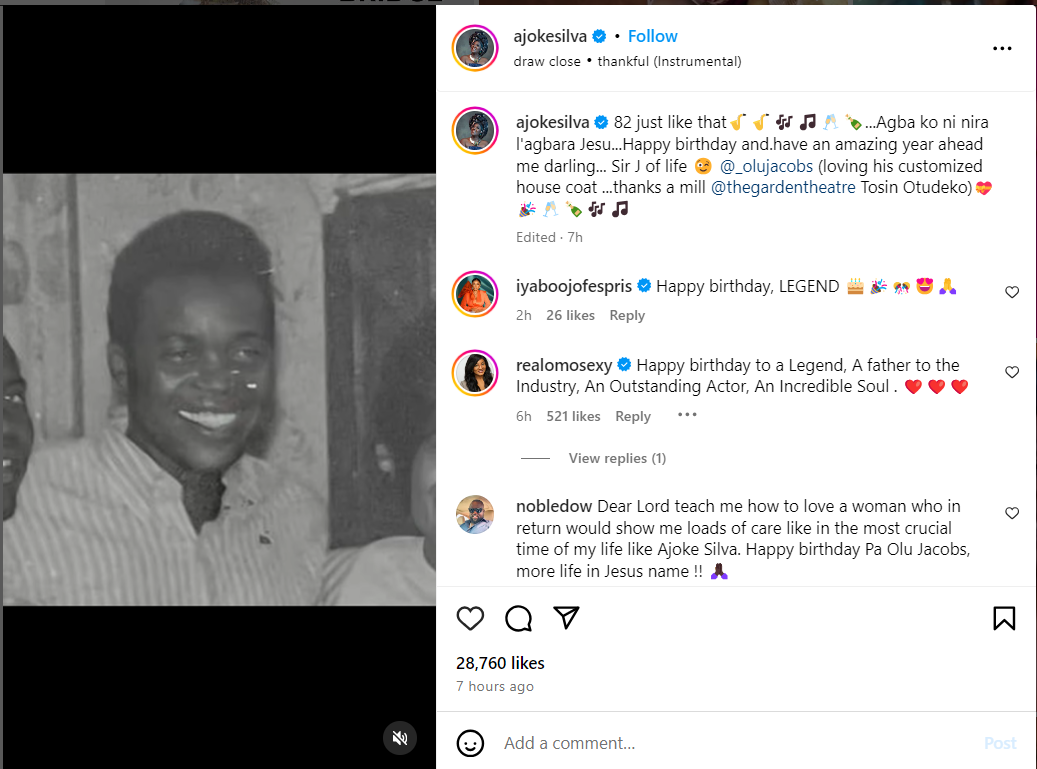The image size is (1037, 769).
Task: Open ajokesilva's story from header avatar
Action: pos(476,48)
